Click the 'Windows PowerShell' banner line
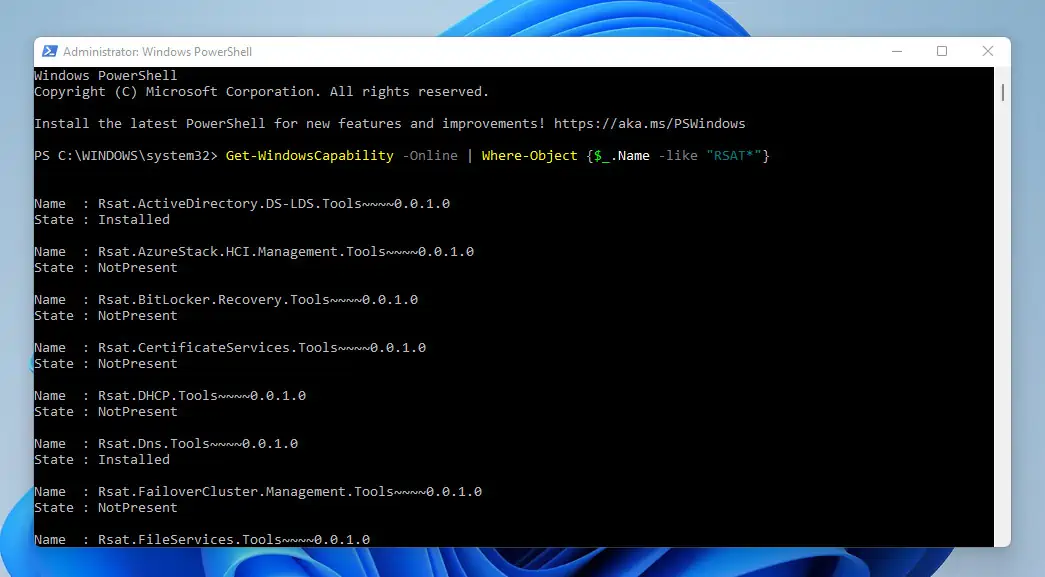1045x577 pixels. coord(106,75)
